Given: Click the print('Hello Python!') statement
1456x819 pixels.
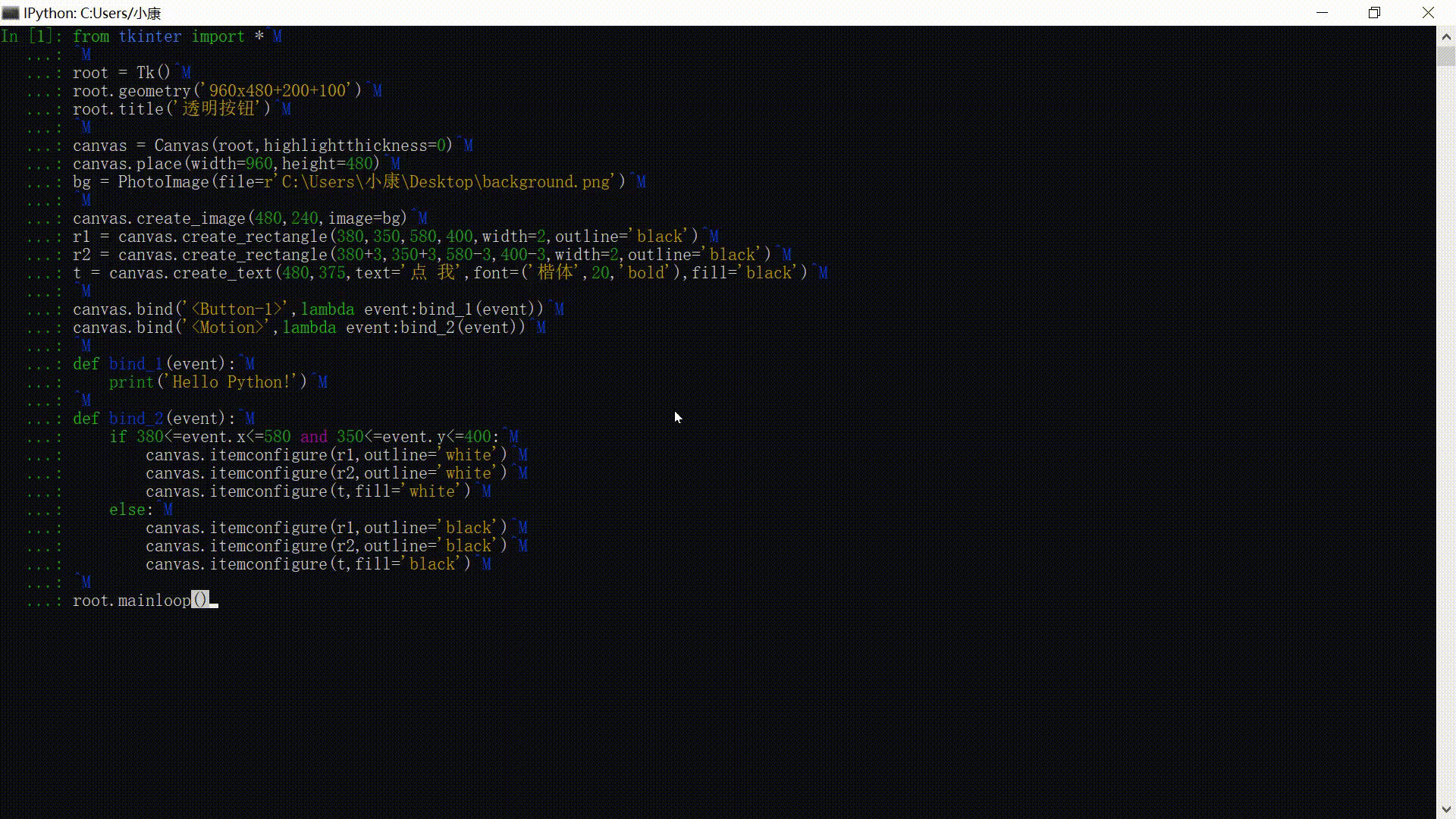Looking at the screenshot, I should pos(208,382).
